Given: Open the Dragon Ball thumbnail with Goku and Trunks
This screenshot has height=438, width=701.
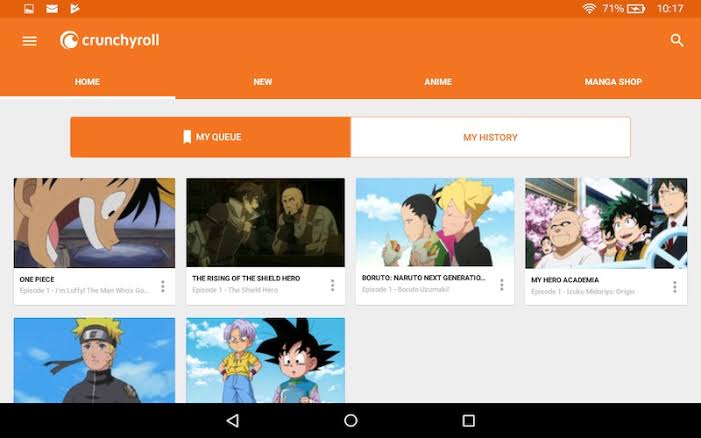Looking at the screenshot, I should click(x=266, y=360).
